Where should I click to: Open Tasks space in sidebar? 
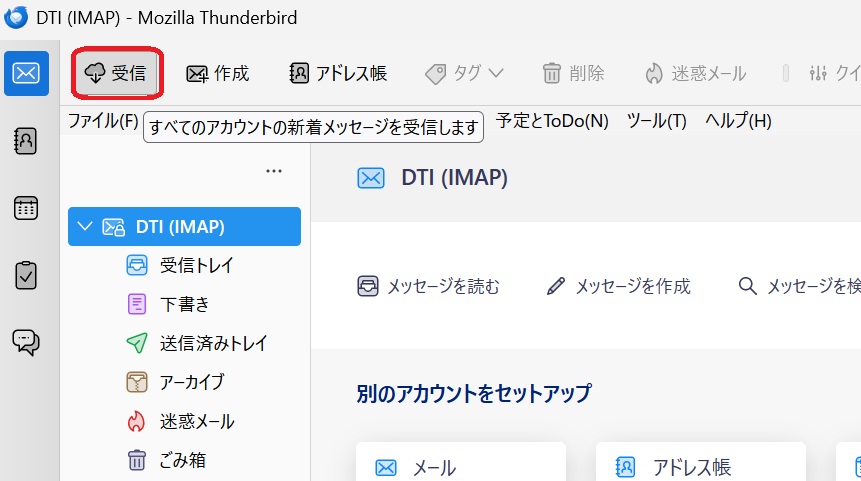click(26, 276)
